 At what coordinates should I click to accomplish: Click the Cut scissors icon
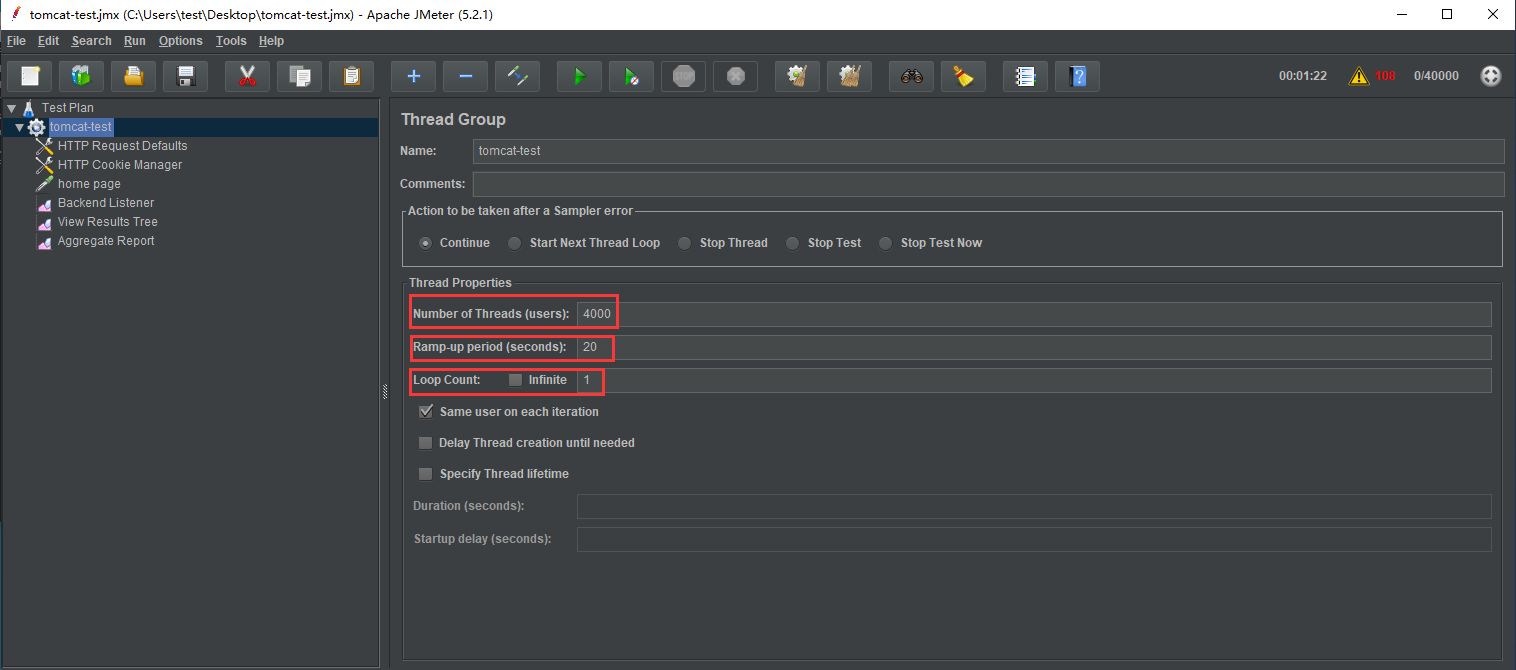point(248,76)
